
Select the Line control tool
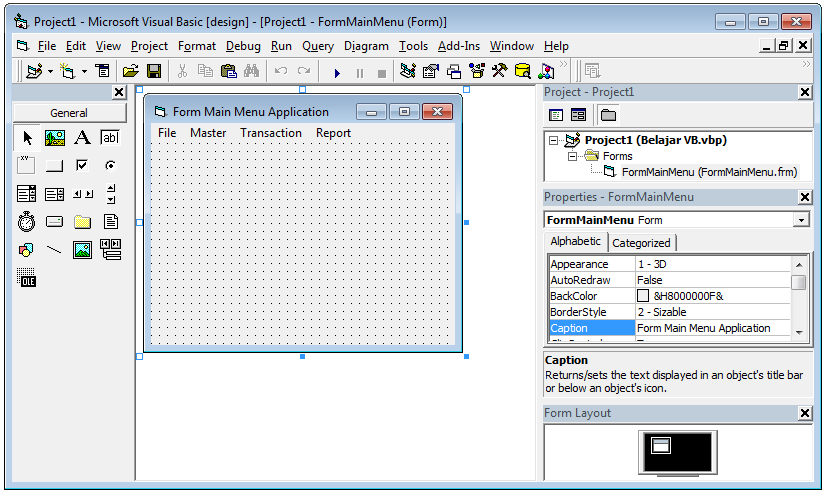coord(54,250)
